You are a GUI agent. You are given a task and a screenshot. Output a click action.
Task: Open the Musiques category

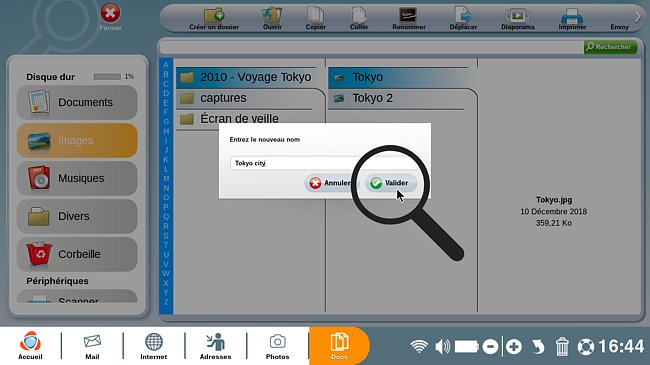pos(77,178)
